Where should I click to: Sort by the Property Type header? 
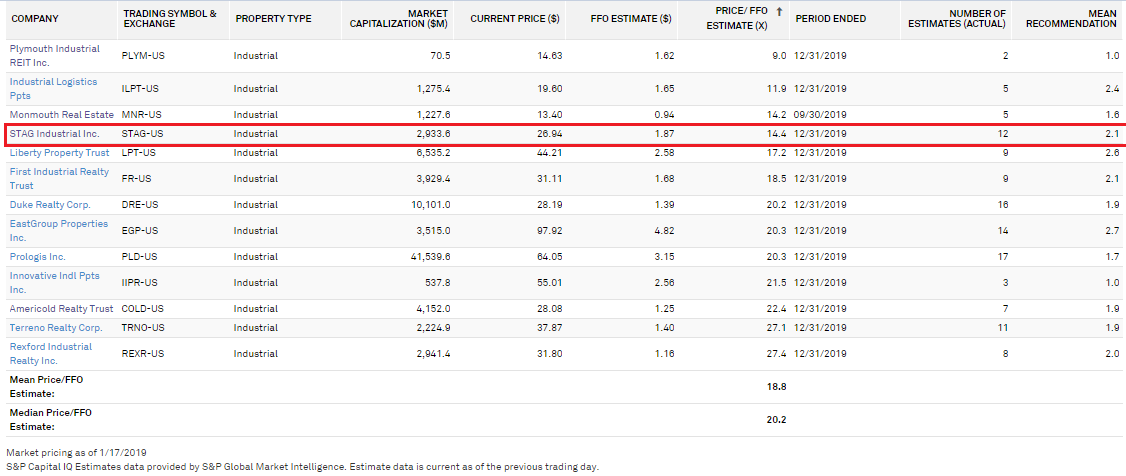pos(274,19)
